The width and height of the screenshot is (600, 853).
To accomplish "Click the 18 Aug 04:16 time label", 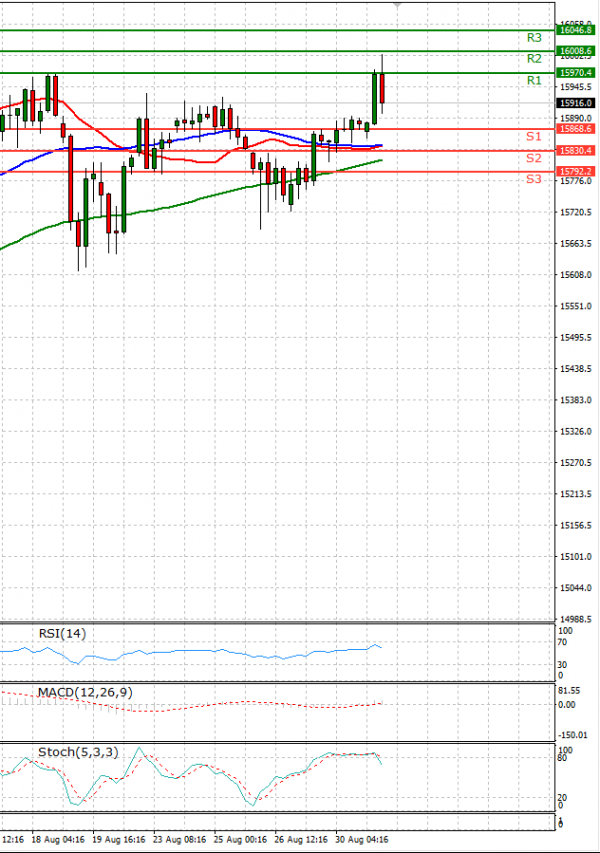I will point(58,839).
